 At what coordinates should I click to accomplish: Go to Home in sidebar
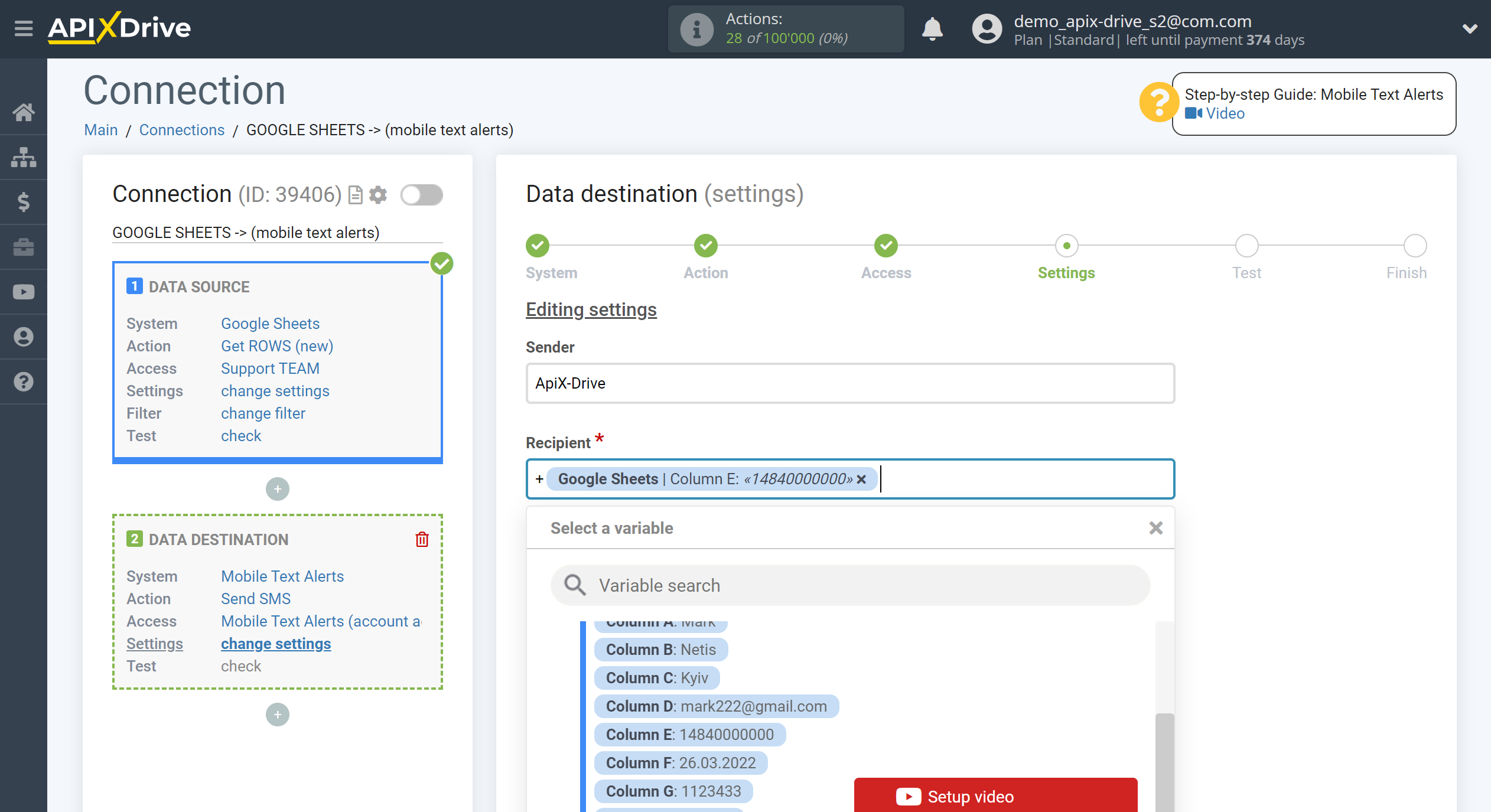tap(24, 112)
